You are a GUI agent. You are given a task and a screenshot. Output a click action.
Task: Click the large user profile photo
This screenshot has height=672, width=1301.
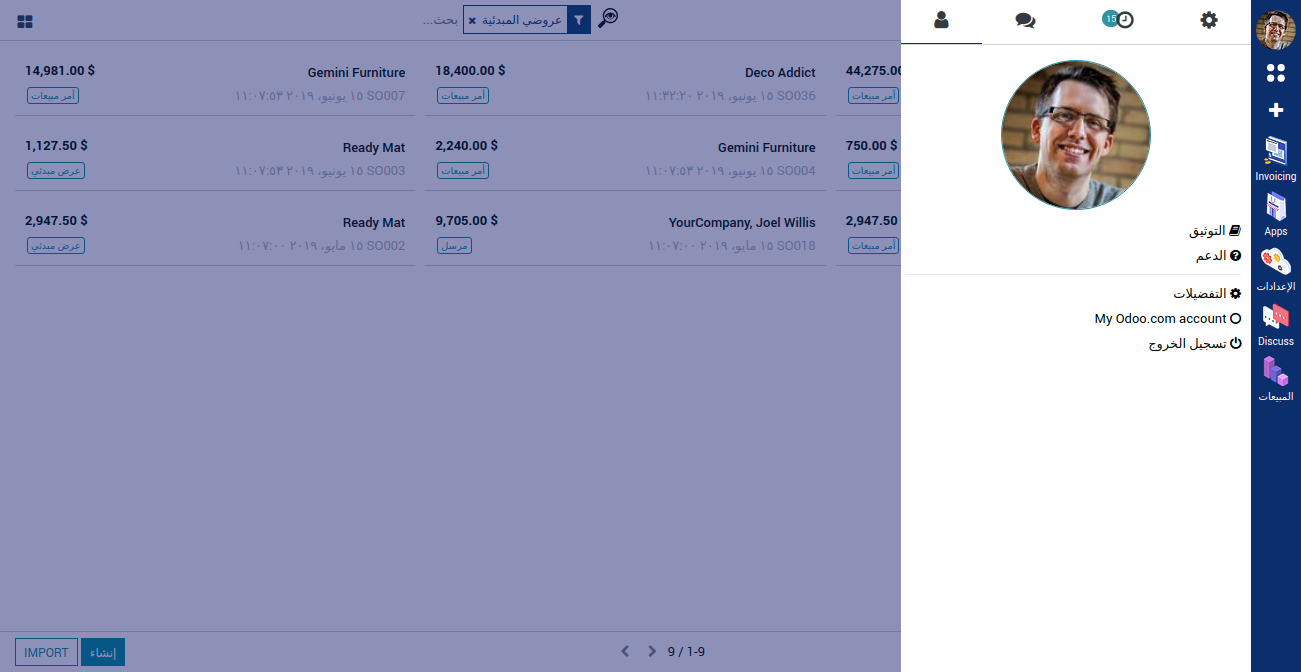tap(1076, 135)
